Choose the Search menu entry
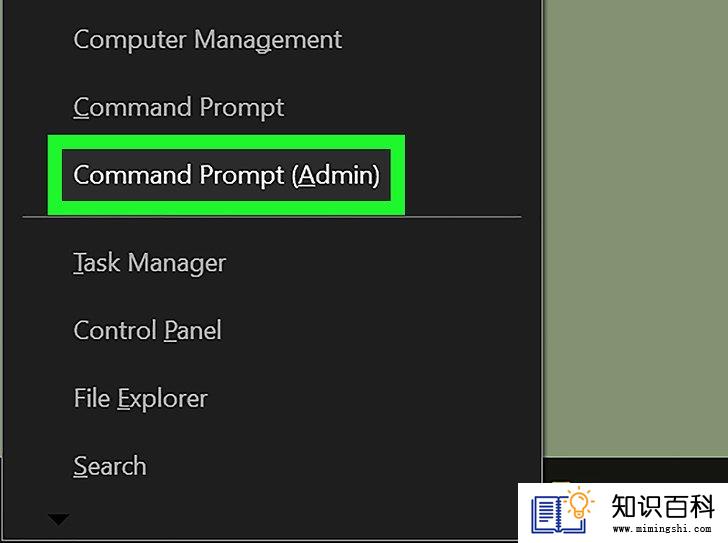The height and width of the screenshot is (543, 728). coord(110,466)
